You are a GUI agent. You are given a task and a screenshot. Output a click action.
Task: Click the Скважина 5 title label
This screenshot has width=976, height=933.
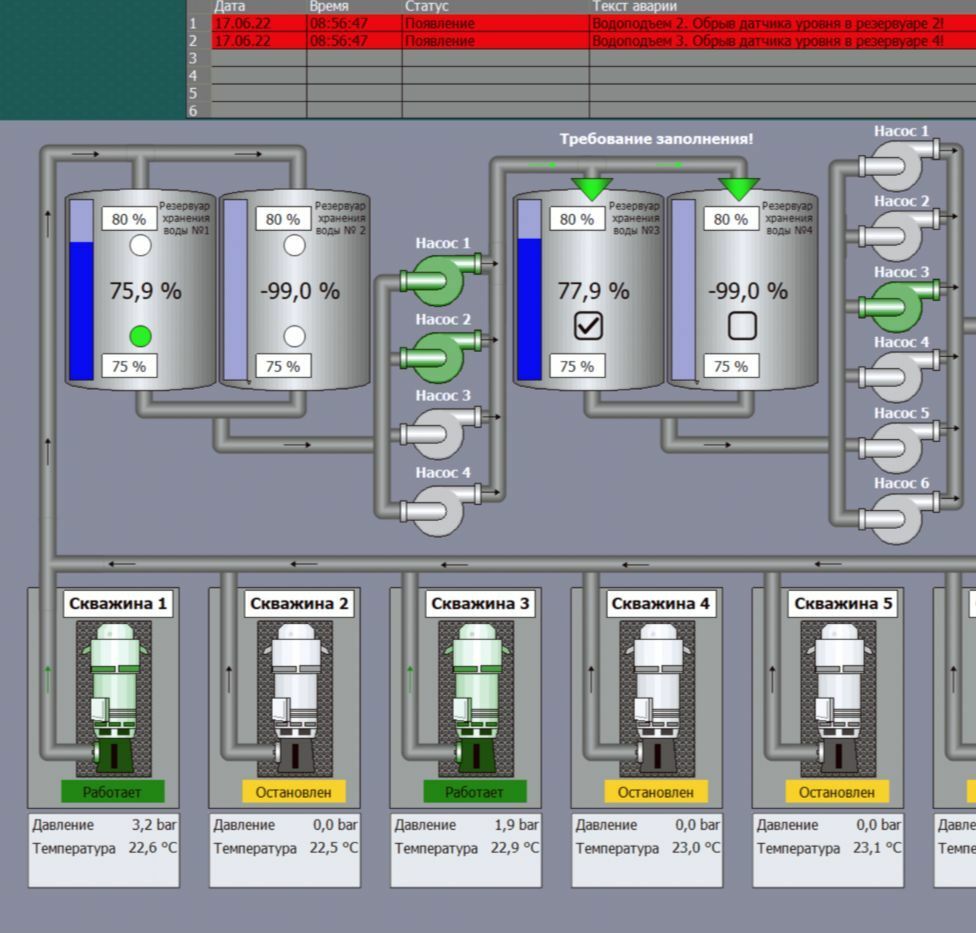coord(843,604)
